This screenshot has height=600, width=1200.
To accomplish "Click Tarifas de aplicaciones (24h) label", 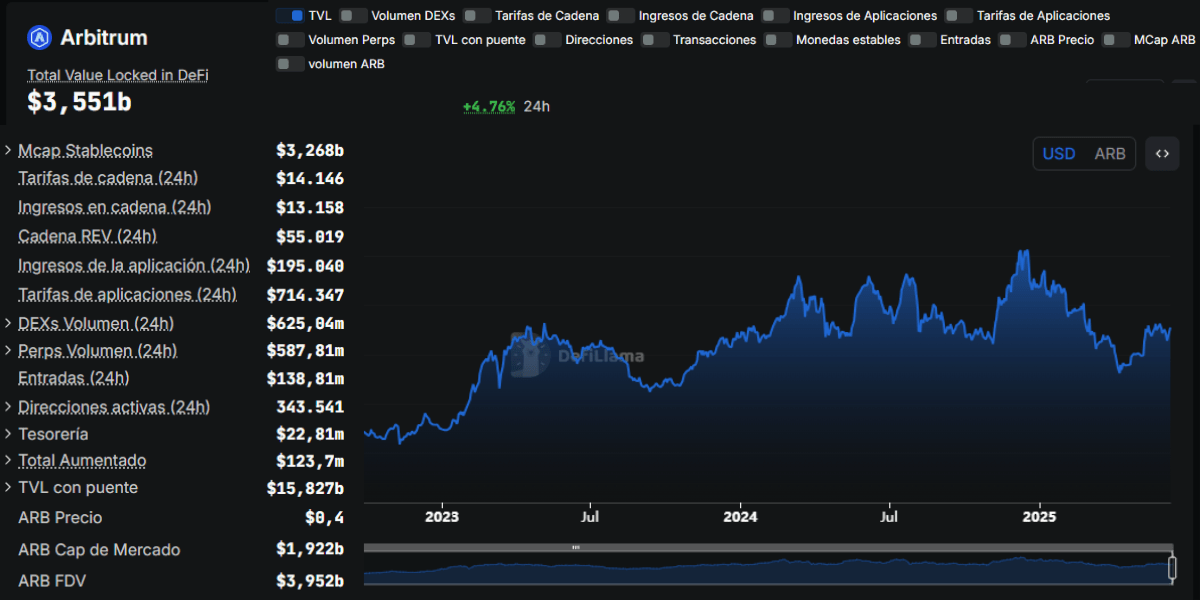I will click(x=127, y=295).
